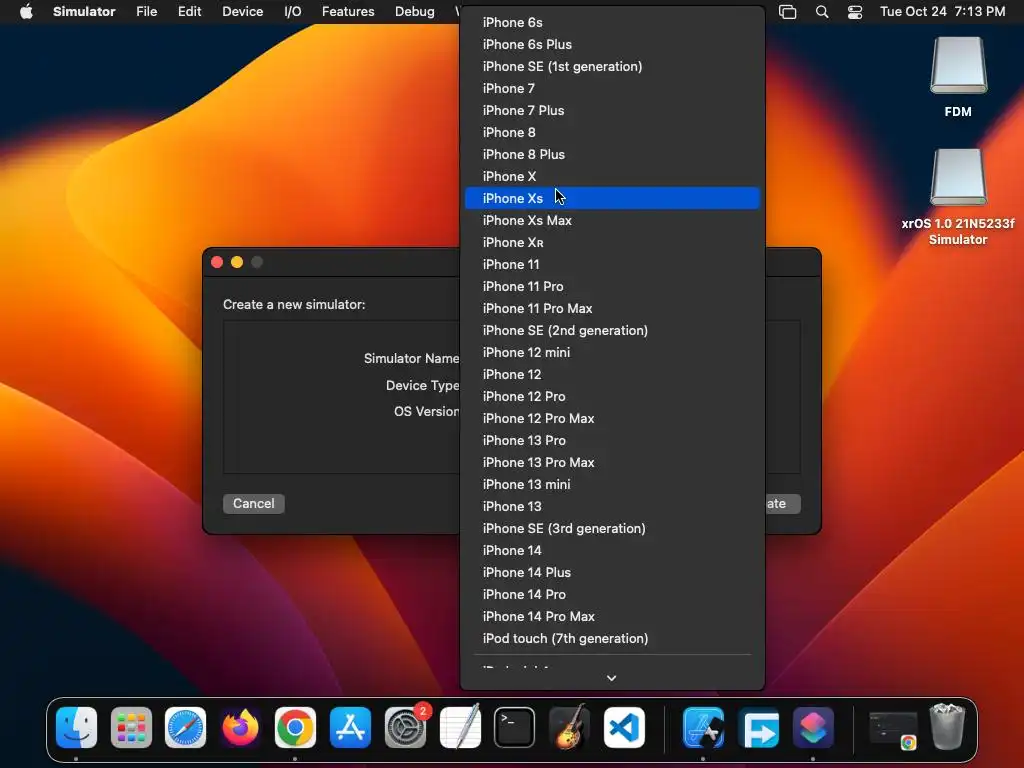Choose iPhone 13 Pro

612,441
